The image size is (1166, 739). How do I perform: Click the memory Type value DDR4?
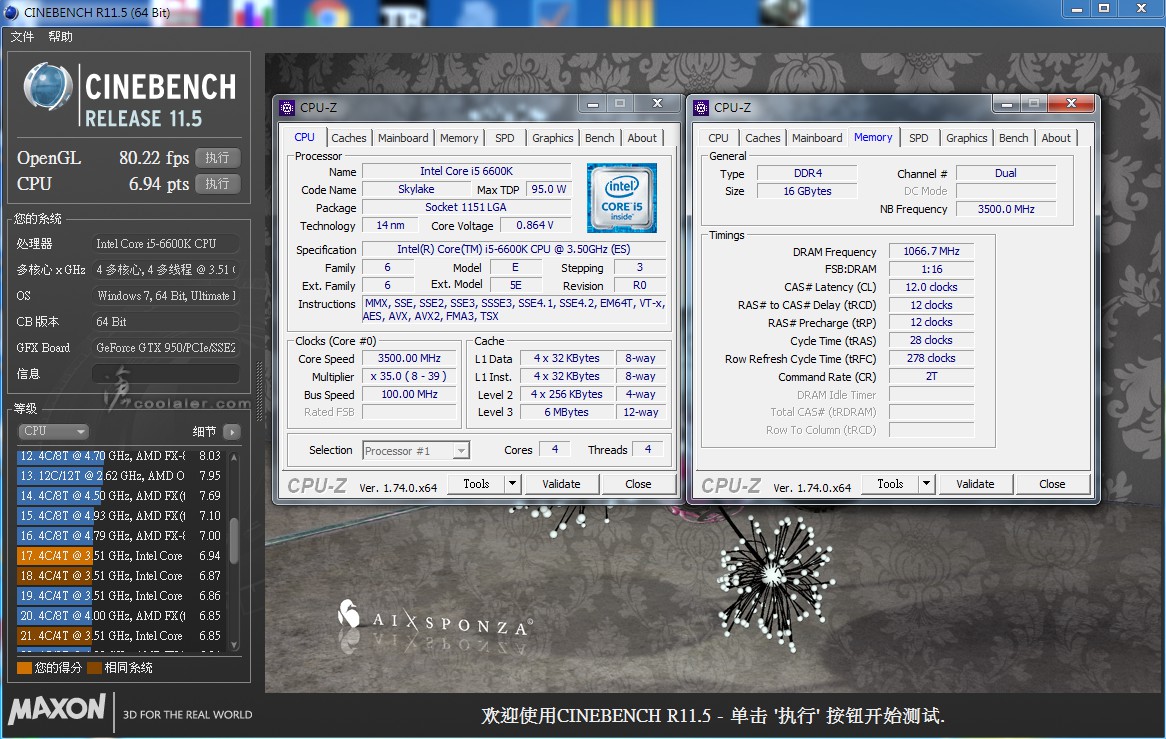tap(808, 173)
